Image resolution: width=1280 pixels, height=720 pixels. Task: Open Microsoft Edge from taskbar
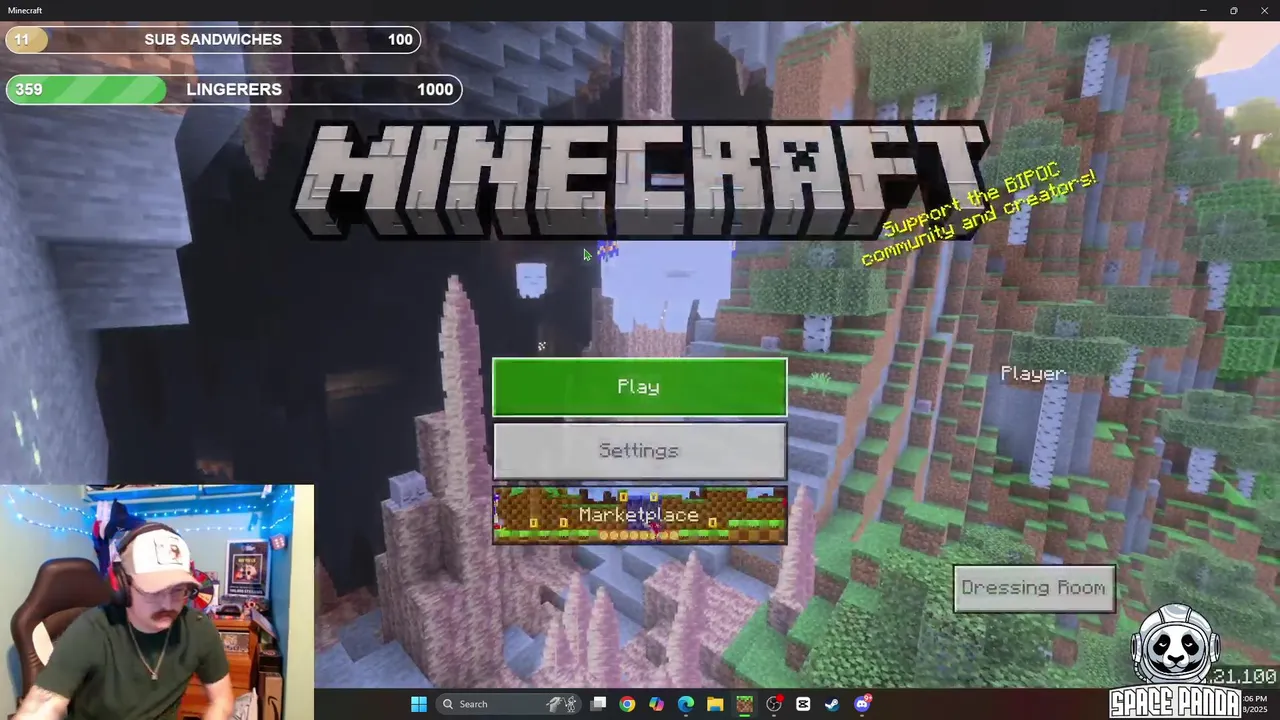[686, 704]
